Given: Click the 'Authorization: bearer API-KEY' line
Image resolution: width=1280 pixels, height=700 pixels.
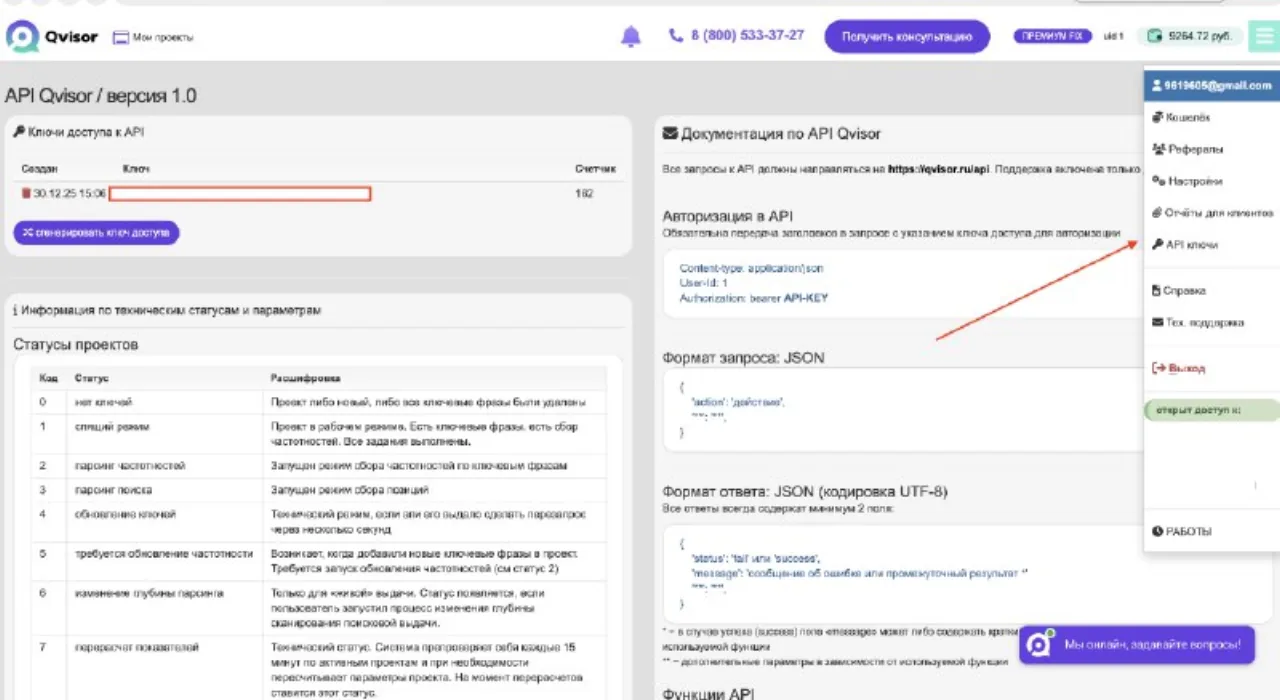Looking at the screenshot, I should [x=754, y=298].
